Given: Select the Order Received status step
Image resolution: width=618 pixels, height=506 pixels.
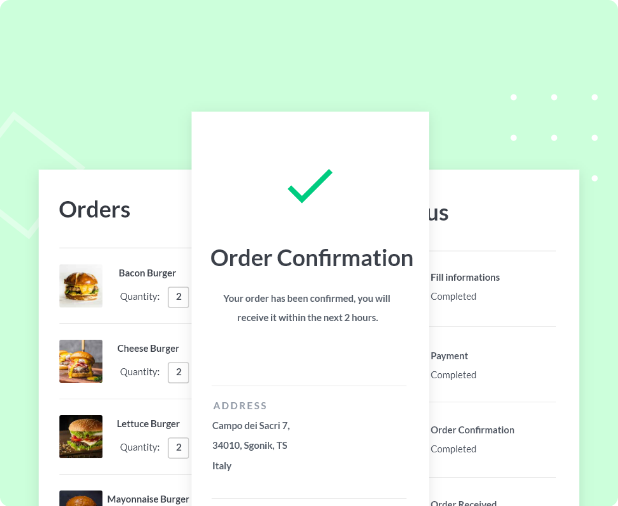Looking at the screenshot, I should (463, 503).
